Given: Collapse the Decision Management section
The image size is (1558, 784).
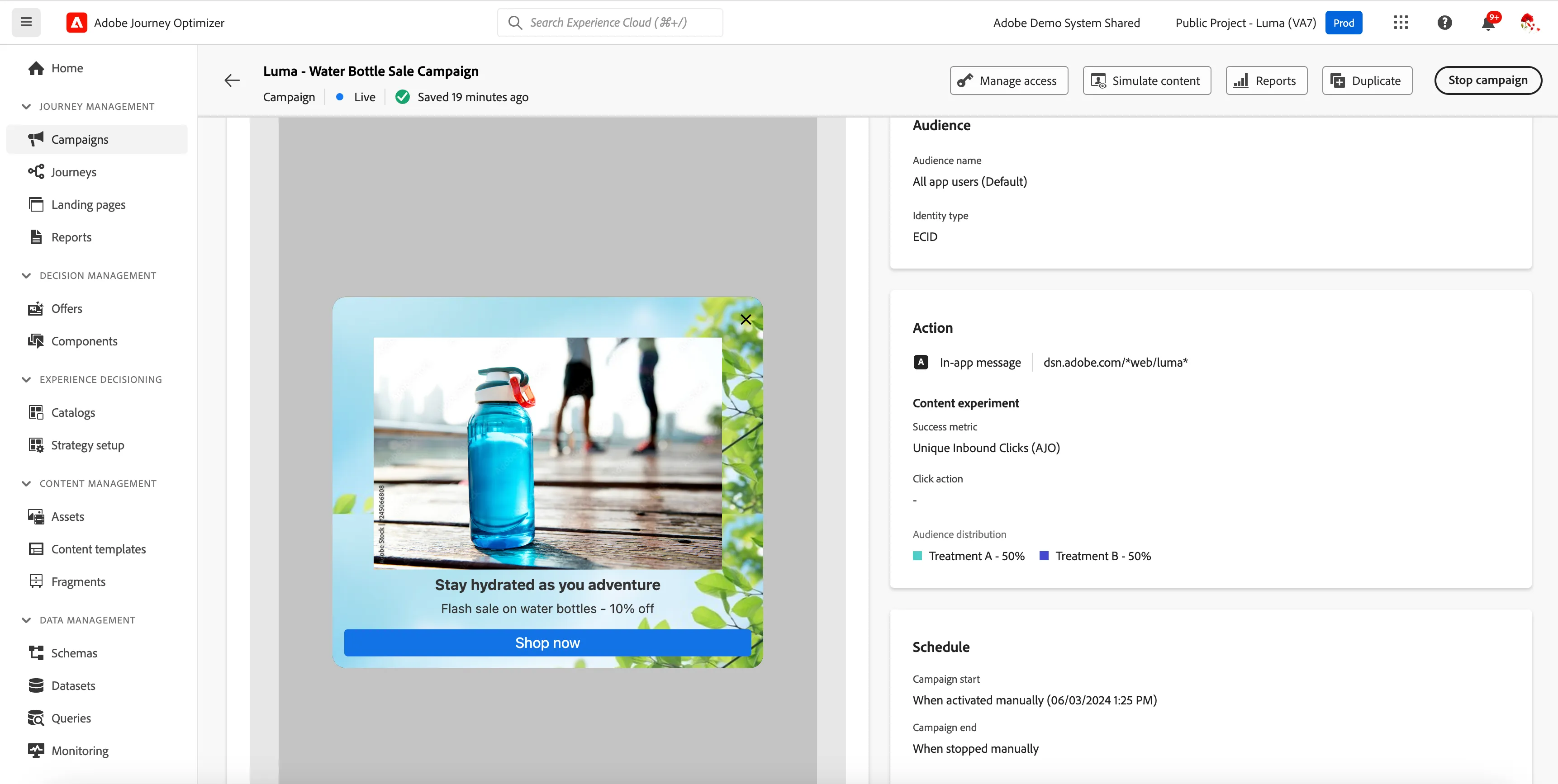Looking at the screenshot, I should point(26,276).
